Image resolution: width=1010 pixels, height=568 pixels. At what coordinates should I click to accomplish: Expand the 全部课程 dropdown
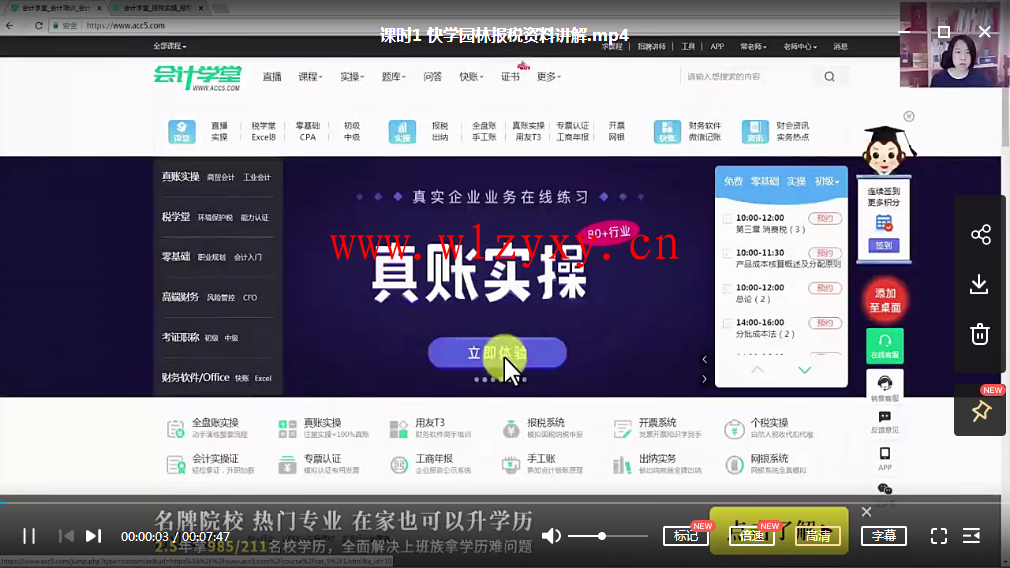pyautogui.click(x=170, y=46)
